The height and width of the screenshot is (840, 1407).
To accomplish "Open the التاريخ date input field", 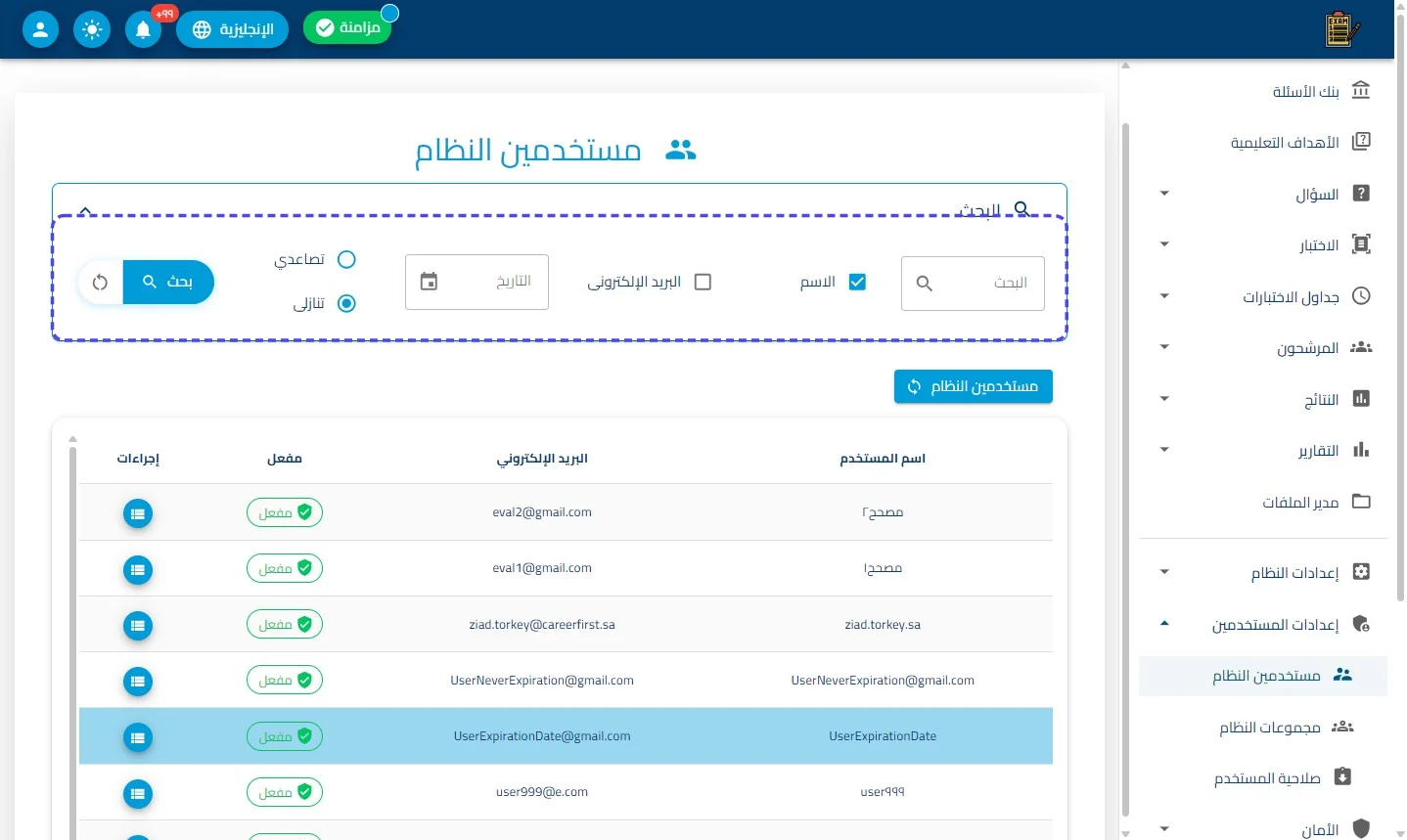I will 477,282.
